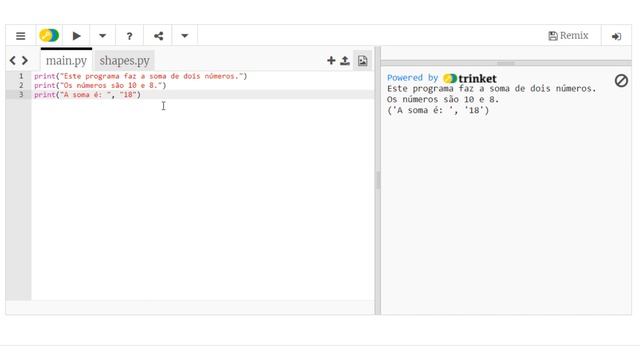640x360 pixels.
Task: Switch to shapes.py tab
Action: coord(124,60)
